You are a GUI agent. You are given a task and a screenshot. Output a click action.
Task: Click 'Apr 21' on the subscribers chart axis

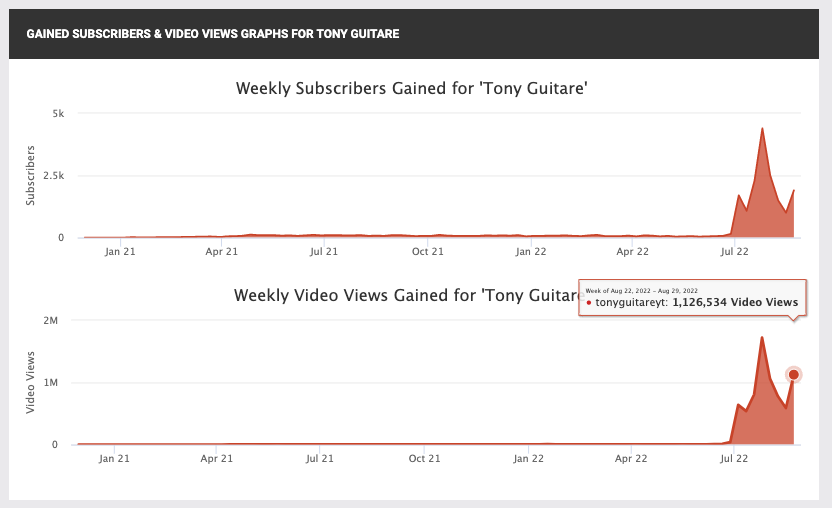pos(222,252)
